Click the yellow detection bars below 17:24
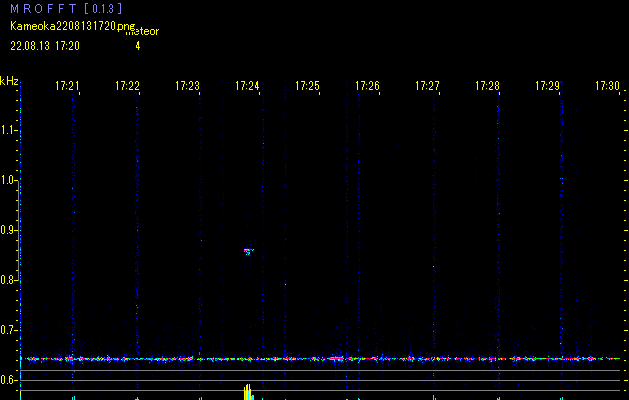The height and width of the screenshot is (400, 629). [x=248, y=392]
